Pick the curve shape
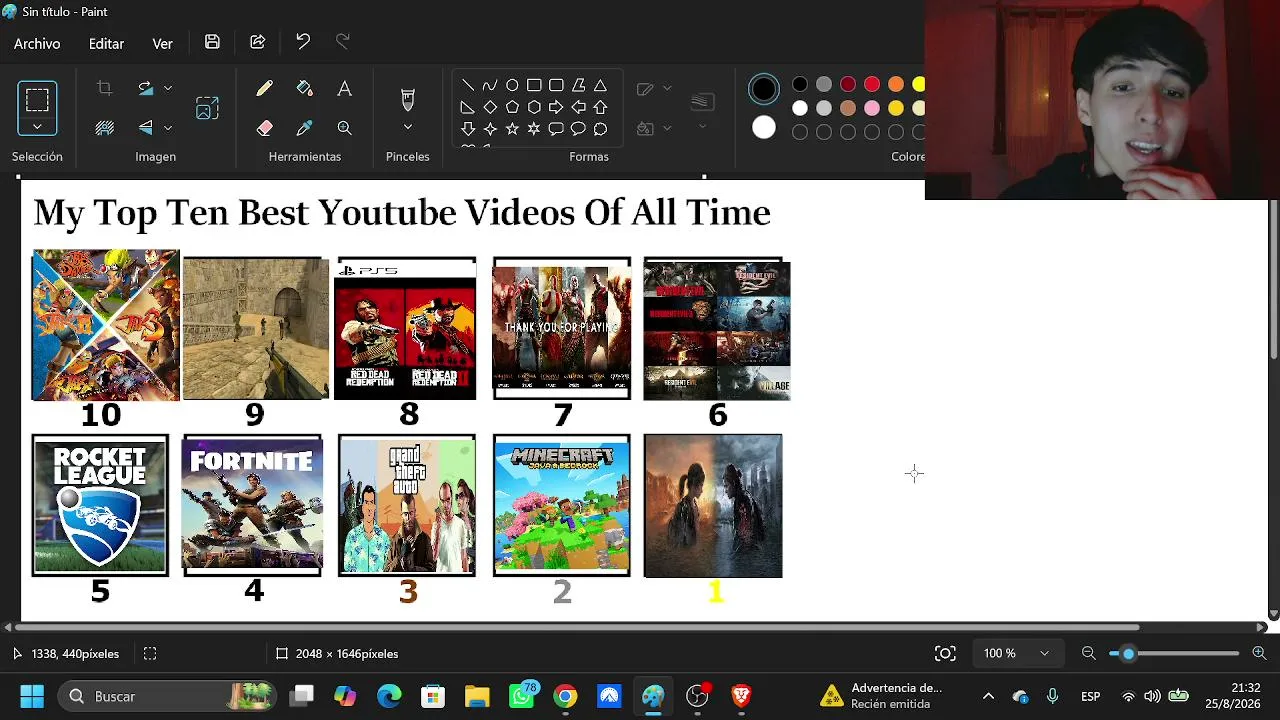 click(489, 85)
